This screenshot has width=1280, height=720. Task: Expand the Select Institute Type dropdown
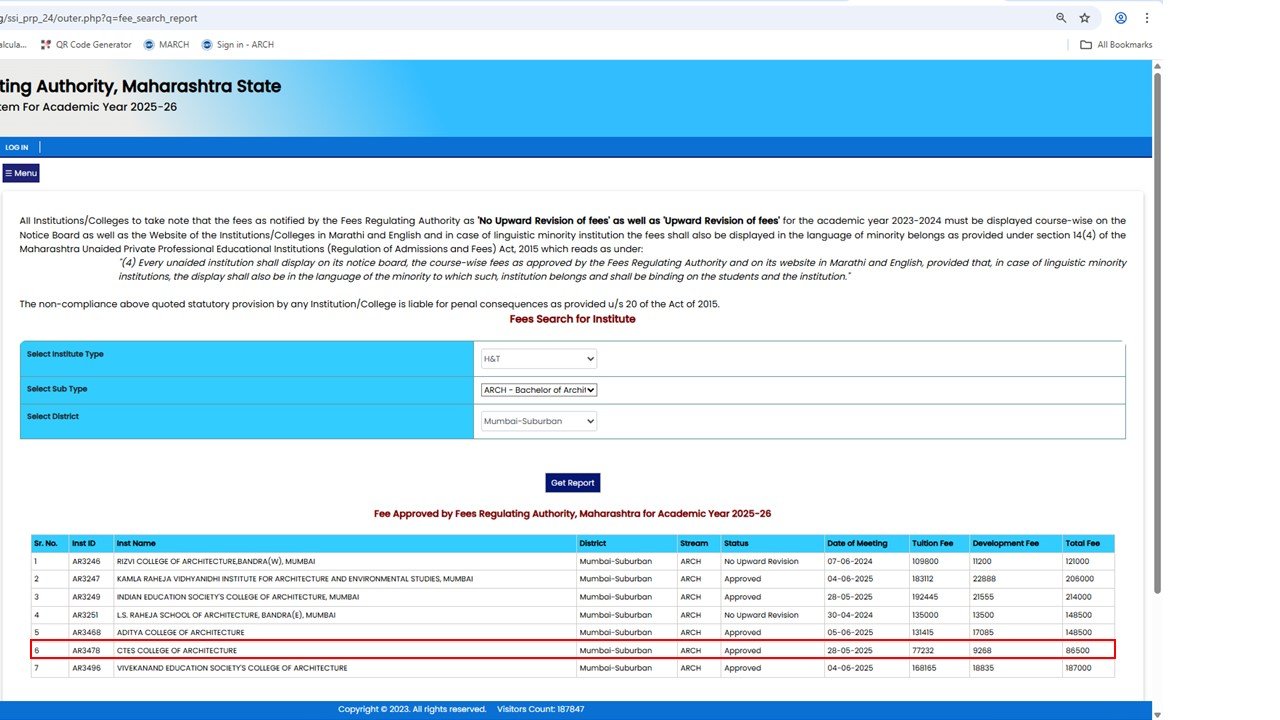(x=539, y=359)
